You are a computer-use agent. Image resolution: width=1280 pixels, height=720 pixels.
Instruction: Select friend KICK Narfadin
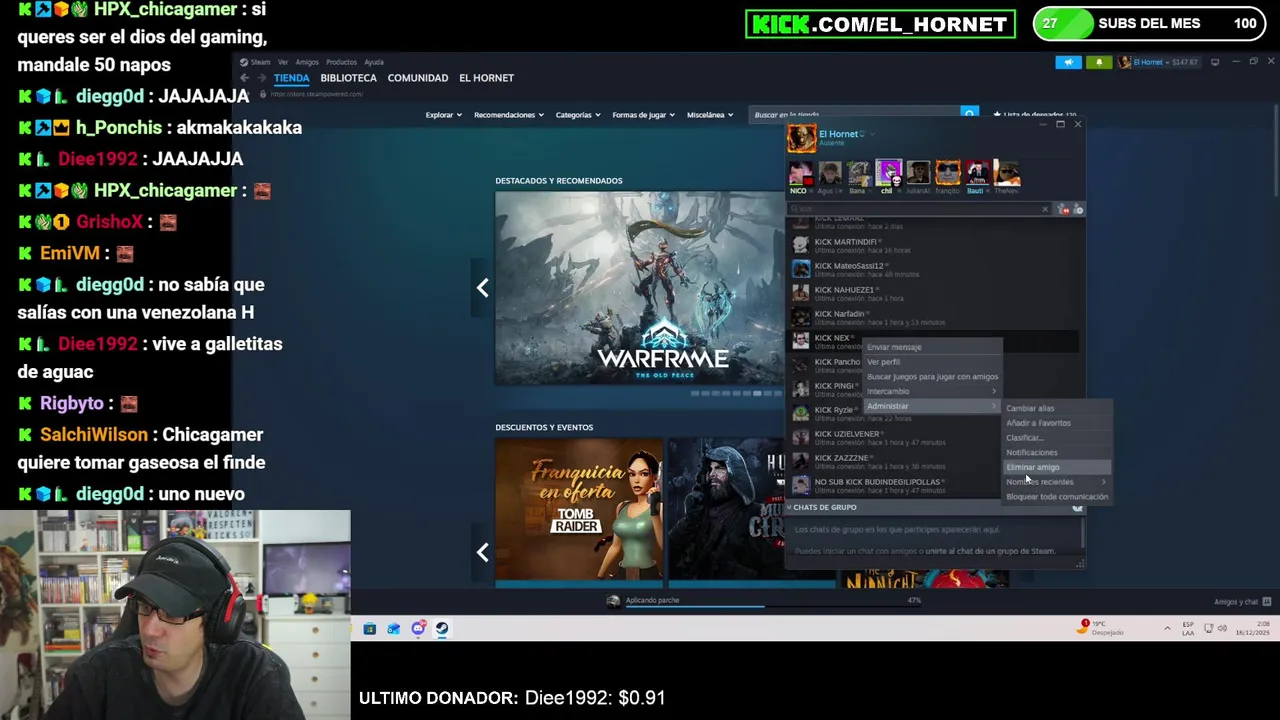933,317
